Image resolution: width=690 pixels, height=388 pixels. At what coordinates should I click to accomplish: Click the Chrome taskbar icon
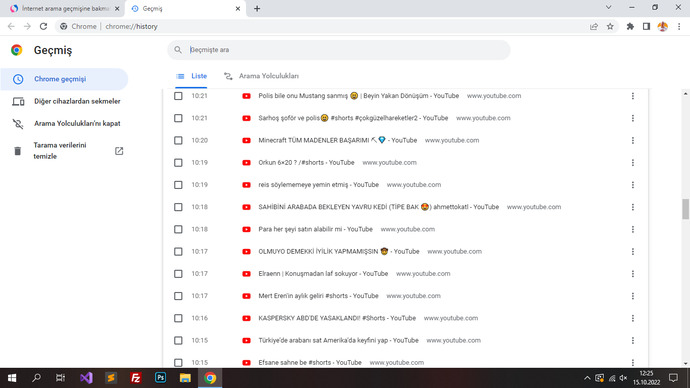point(210,378)
